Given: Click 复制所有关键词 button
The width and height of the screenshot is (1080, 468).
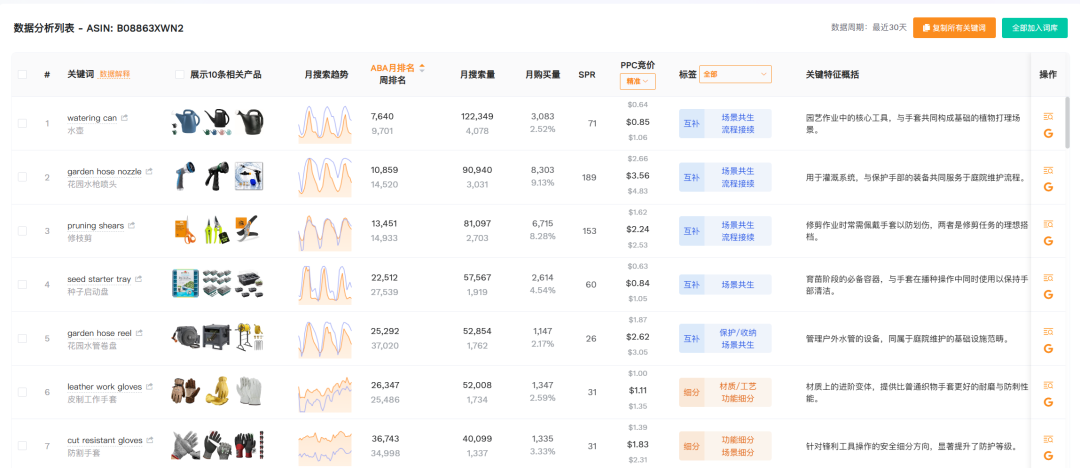Looking at the screenshot, I should pos(954,28).
